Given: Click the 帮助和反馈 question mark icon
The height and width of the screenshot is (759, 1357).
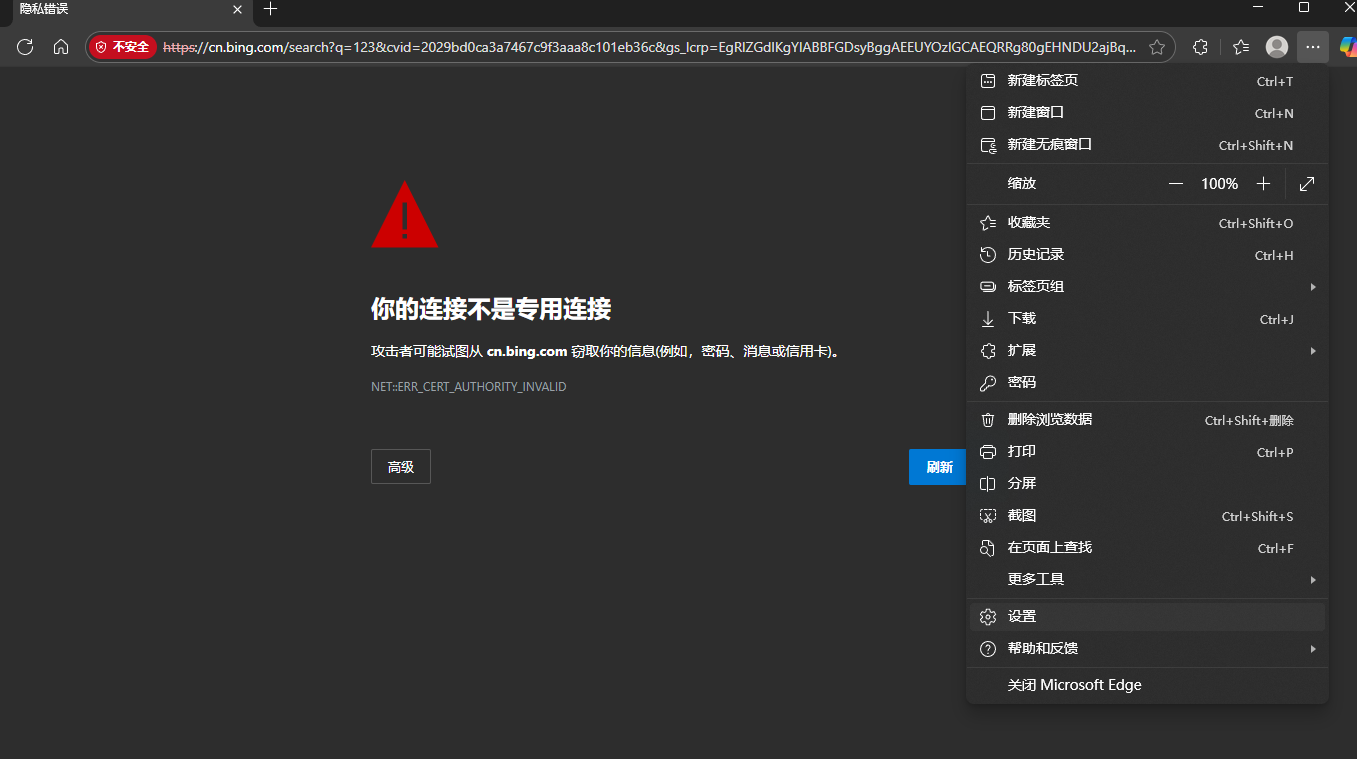Looking at the screenshot, I should (988, 649).
